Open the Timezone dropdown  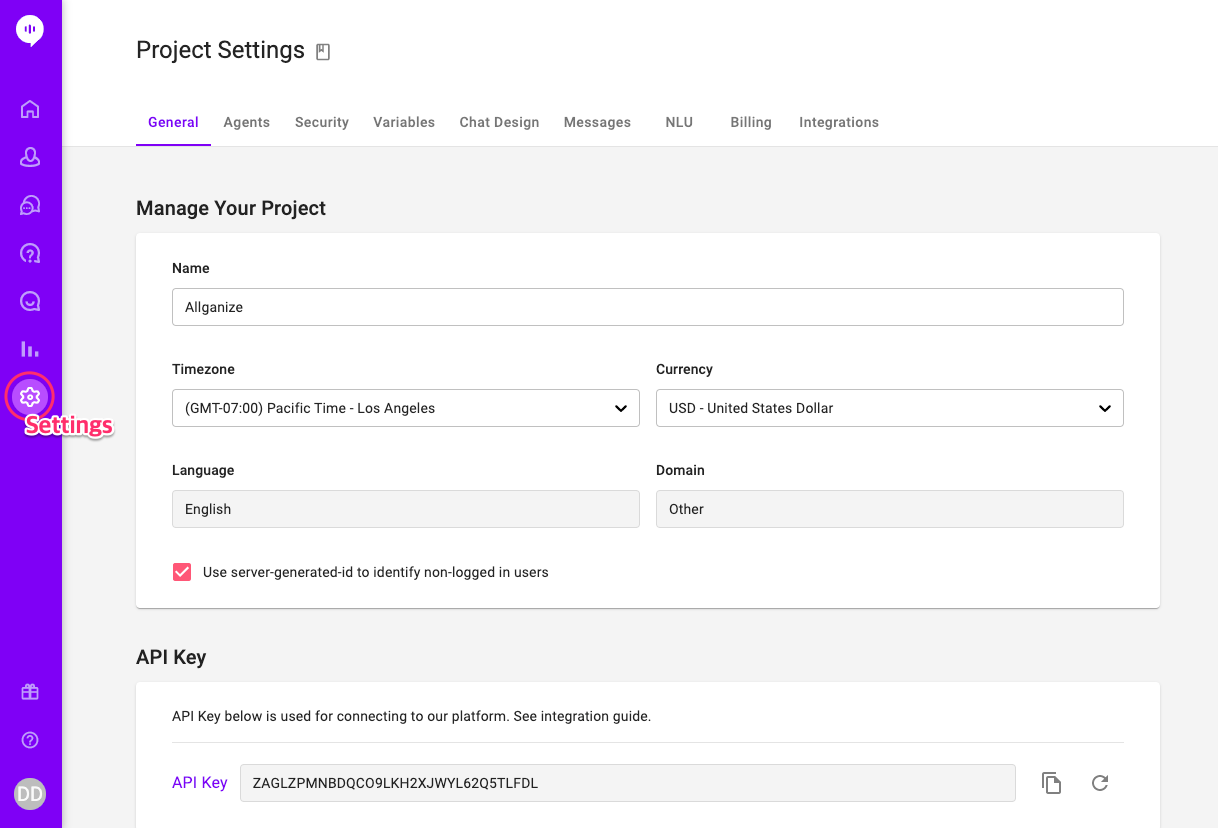pos(405,408)
